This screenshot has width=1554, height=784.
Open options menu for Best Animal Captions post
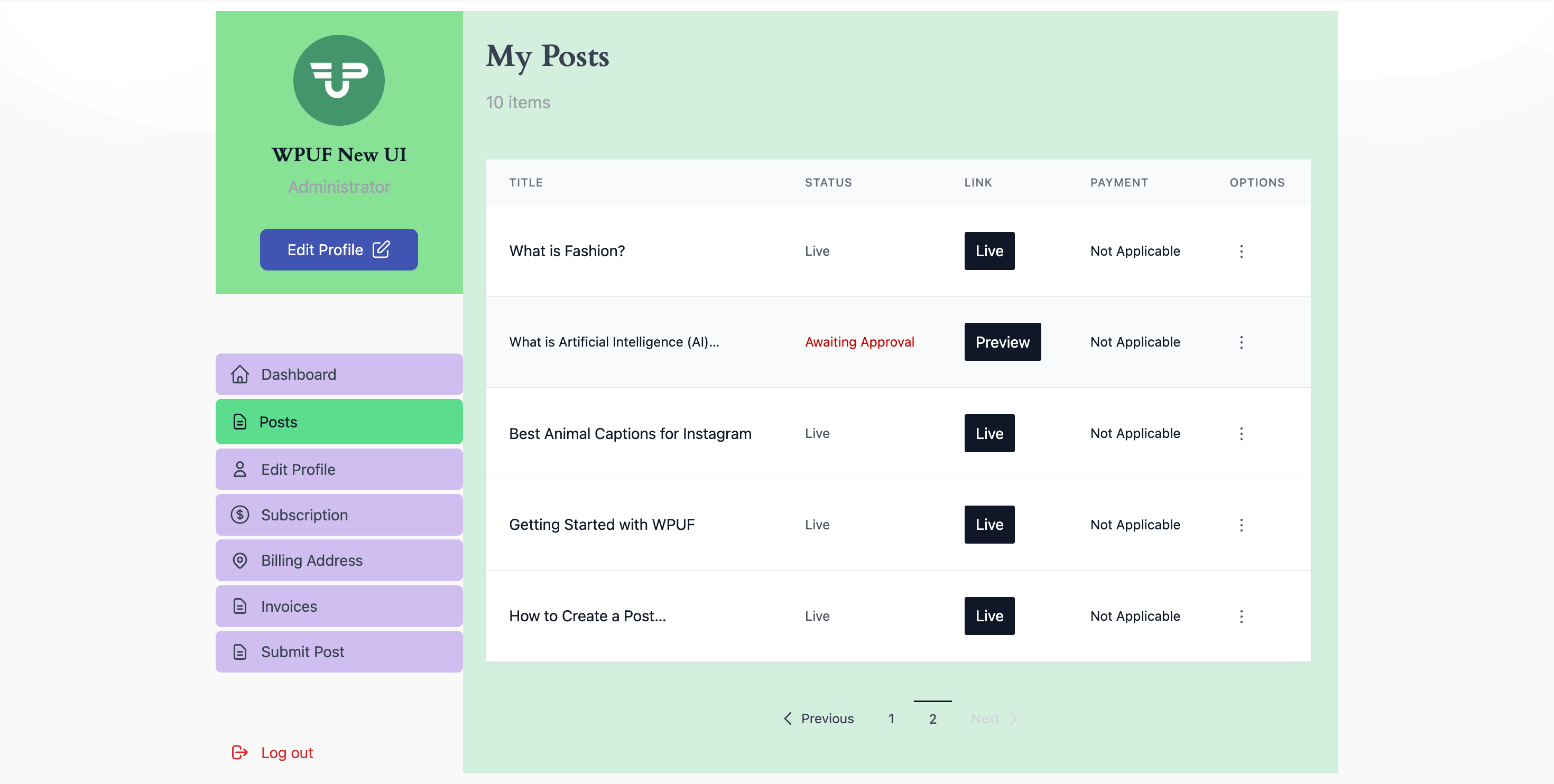click(x=1242, y=434)
